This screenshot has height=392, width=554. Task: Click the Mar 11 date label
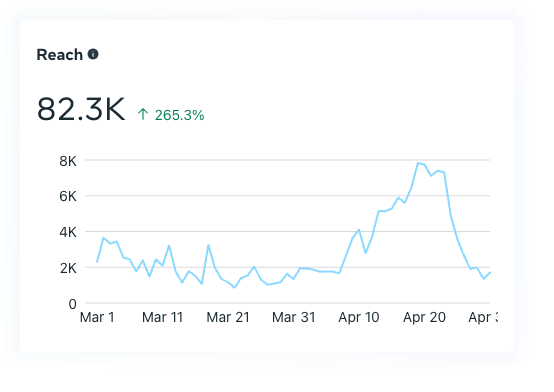[163, 317]
